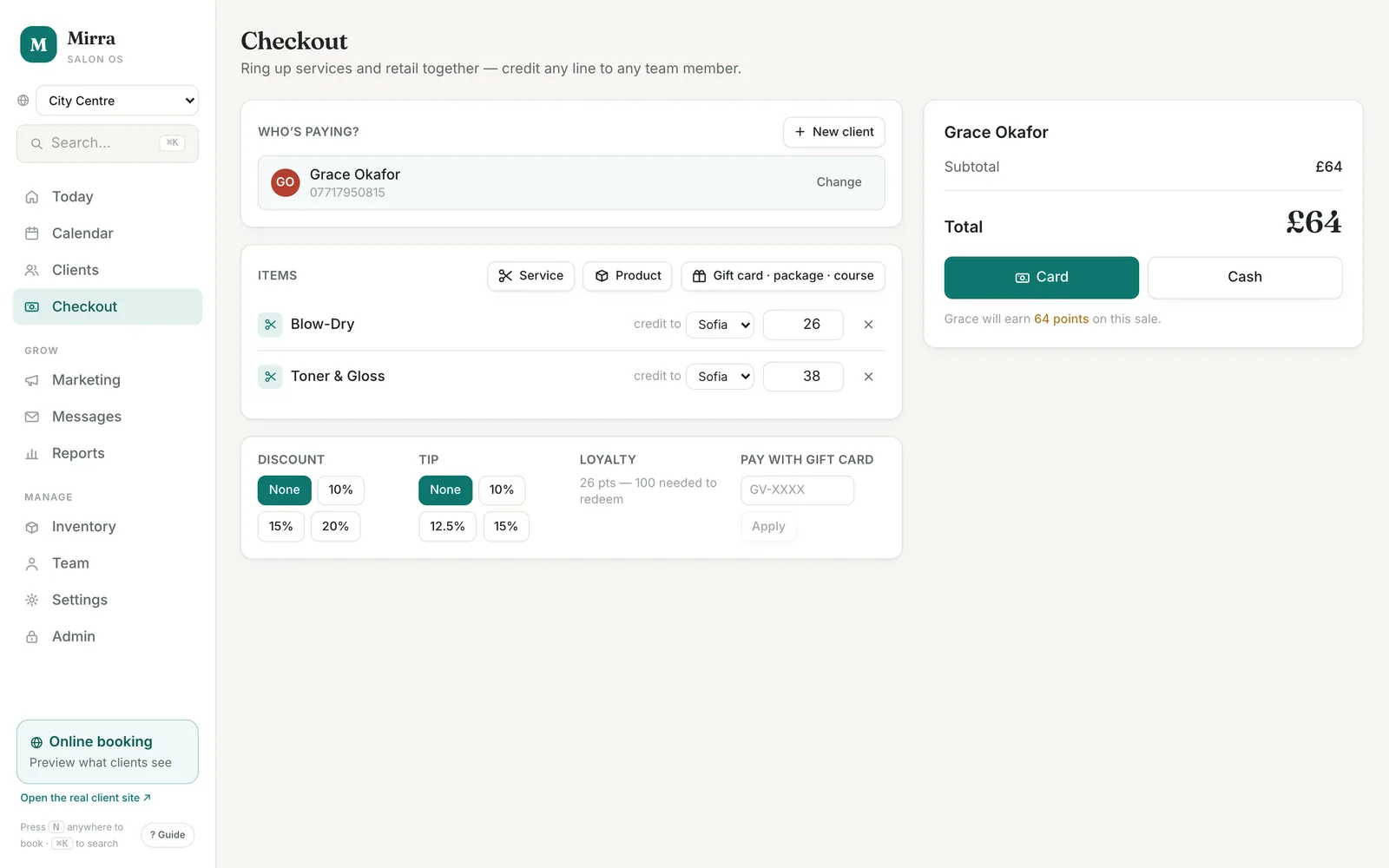The width and height of the screenshot is (1389, 868).
Task: Select tip None
Action: (x=445, y=490)
